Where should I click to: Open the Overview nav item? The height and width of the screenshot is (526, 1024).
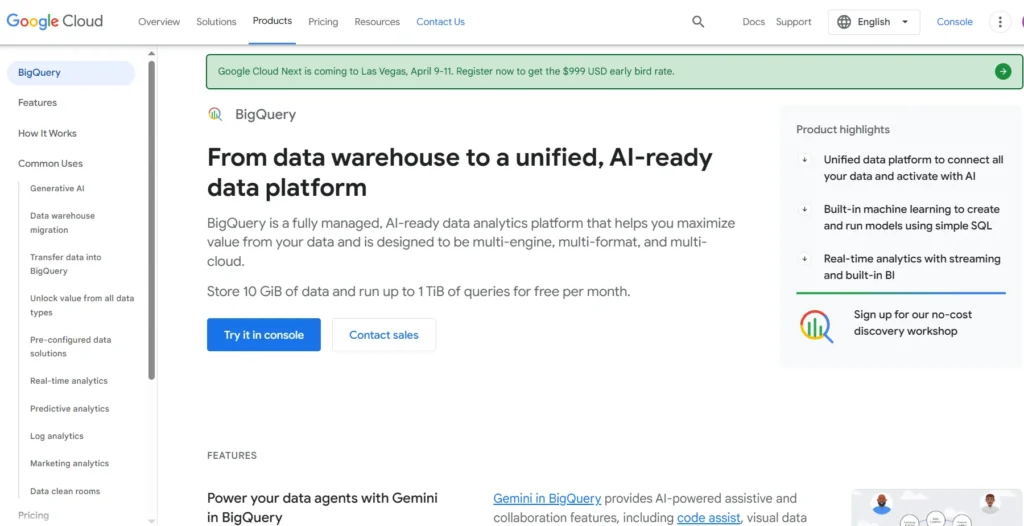[159, 22]
